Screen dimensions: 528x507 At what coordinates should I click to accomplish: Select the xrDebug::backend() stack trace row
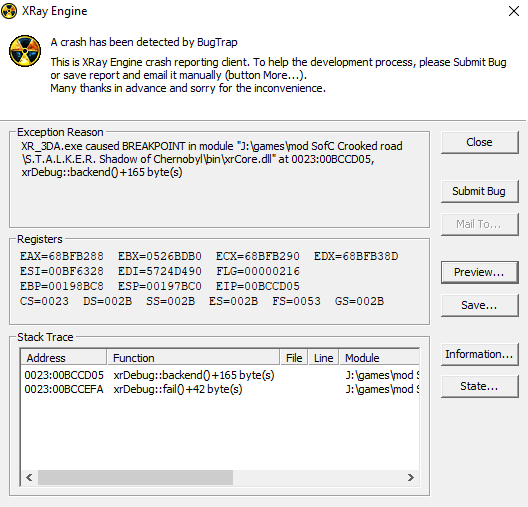(x=221, y=375)
